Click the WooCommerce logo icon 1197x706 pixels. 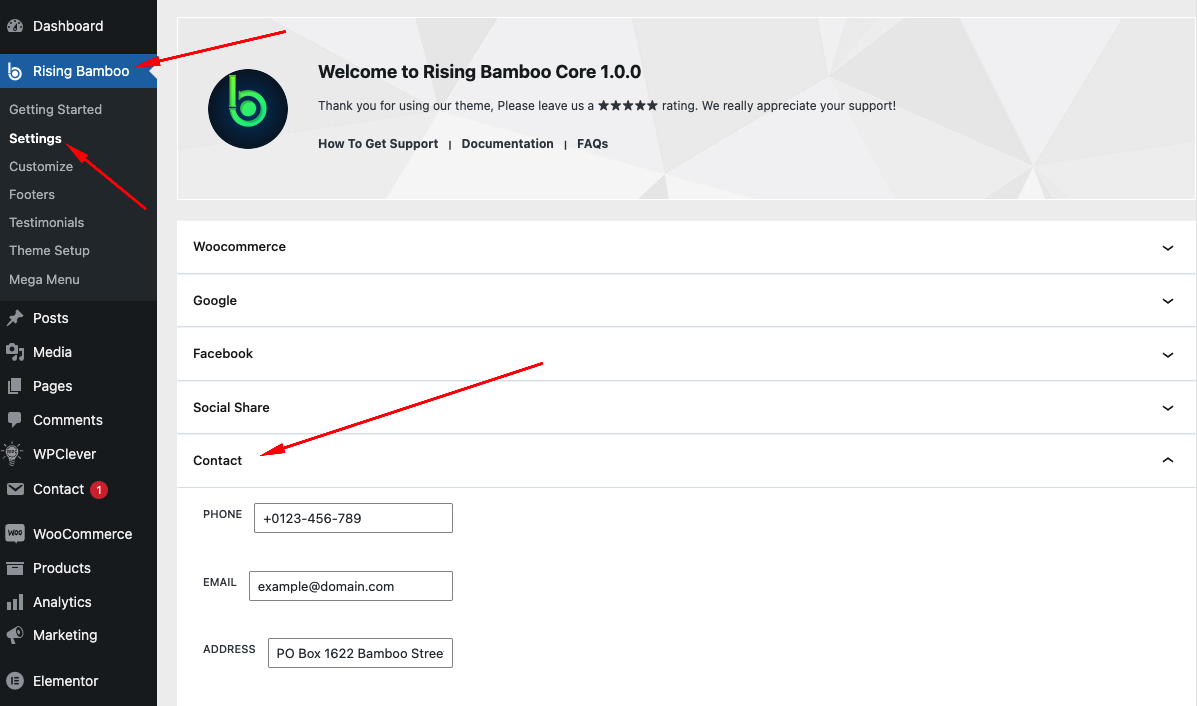(x=15, y=534)
